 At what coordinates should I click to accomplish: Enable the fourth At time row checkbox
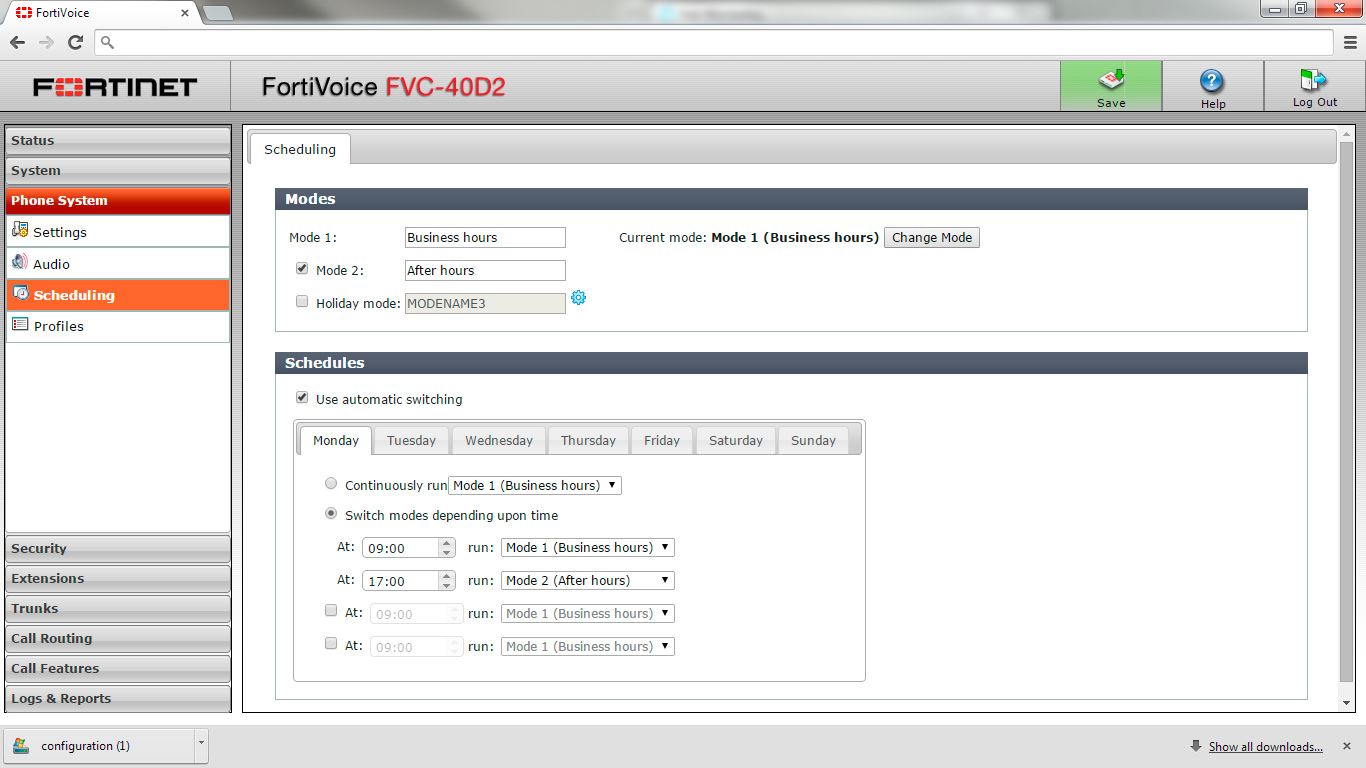pyautogui.click(x=331, y=644)
